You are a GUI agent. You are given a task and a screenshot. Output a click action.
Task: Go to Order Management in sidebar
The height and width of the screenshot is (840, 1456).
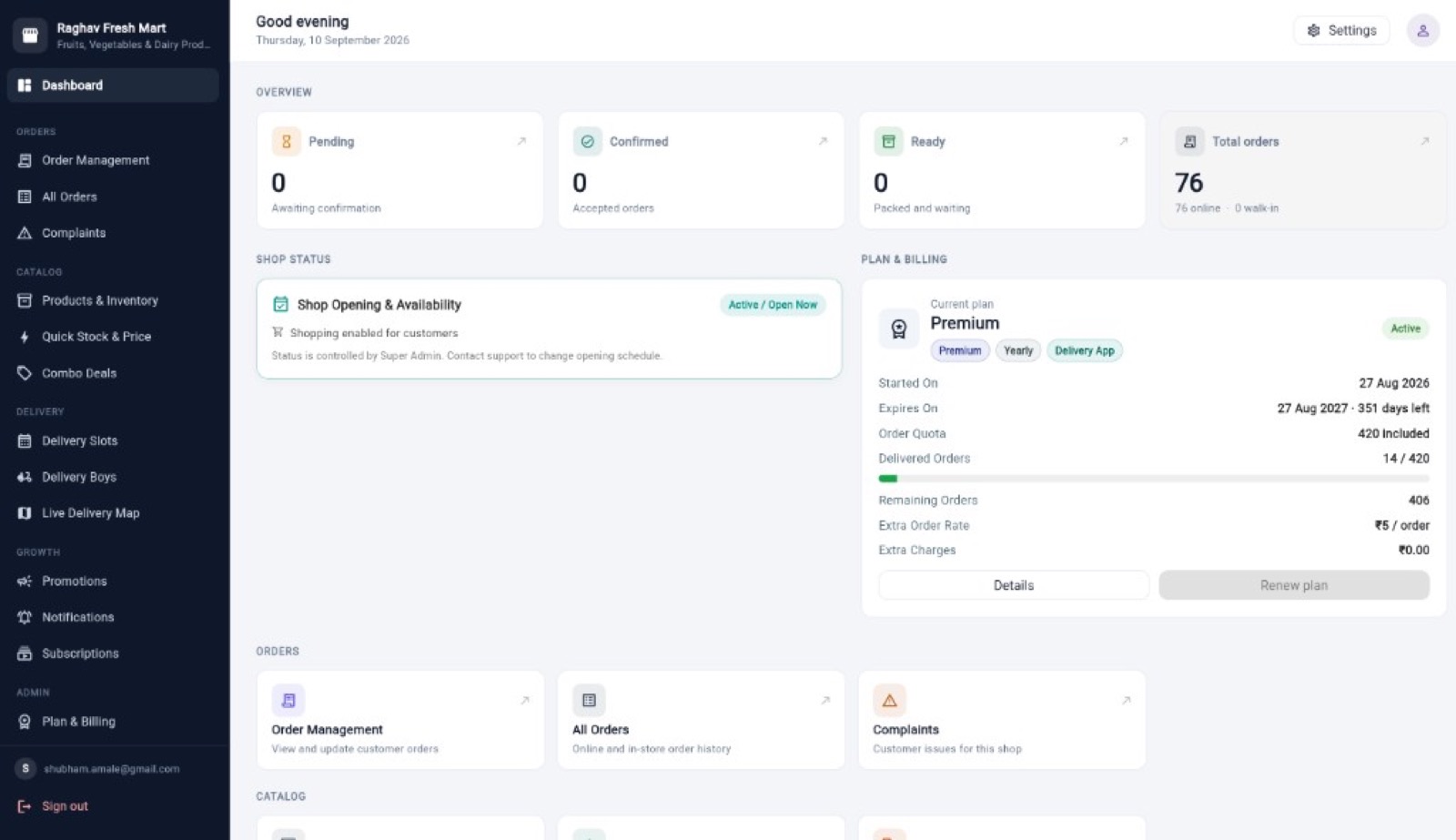pyautogui.click(x=113, y=160)
